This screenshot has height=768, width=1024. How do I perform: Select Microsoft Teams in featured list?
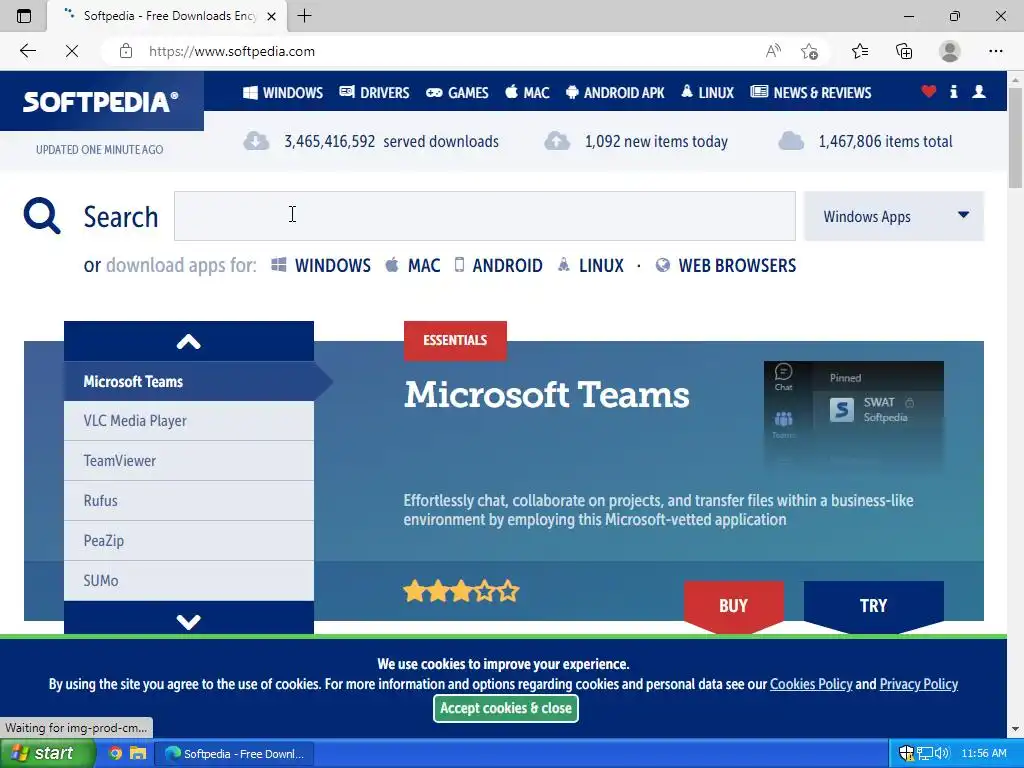(x=189, y=381)
